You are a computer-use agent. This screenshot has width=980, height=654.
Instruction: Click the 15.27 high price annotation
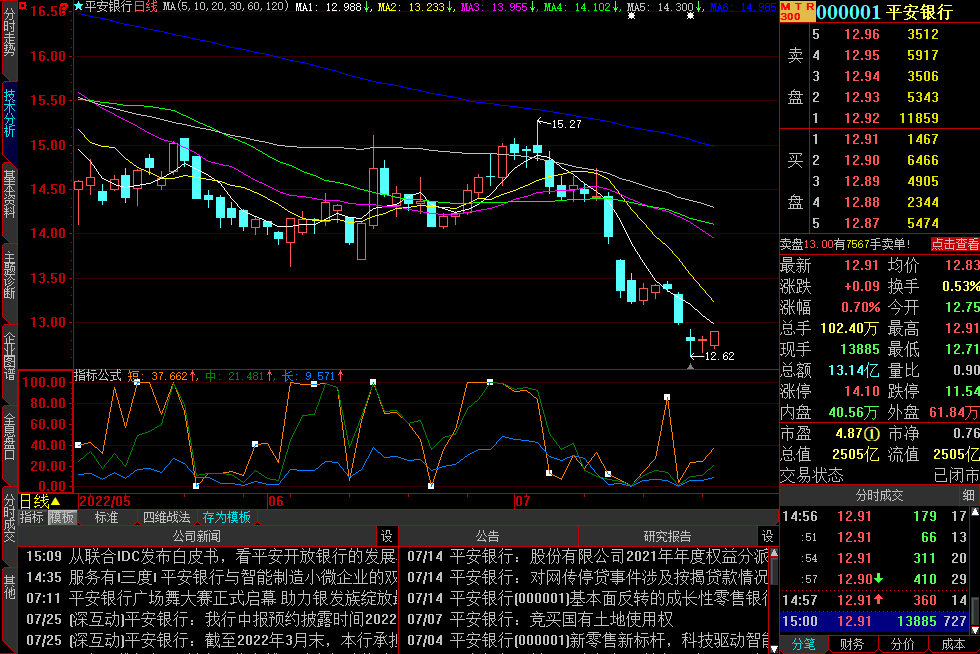click(x=566, y=124)
